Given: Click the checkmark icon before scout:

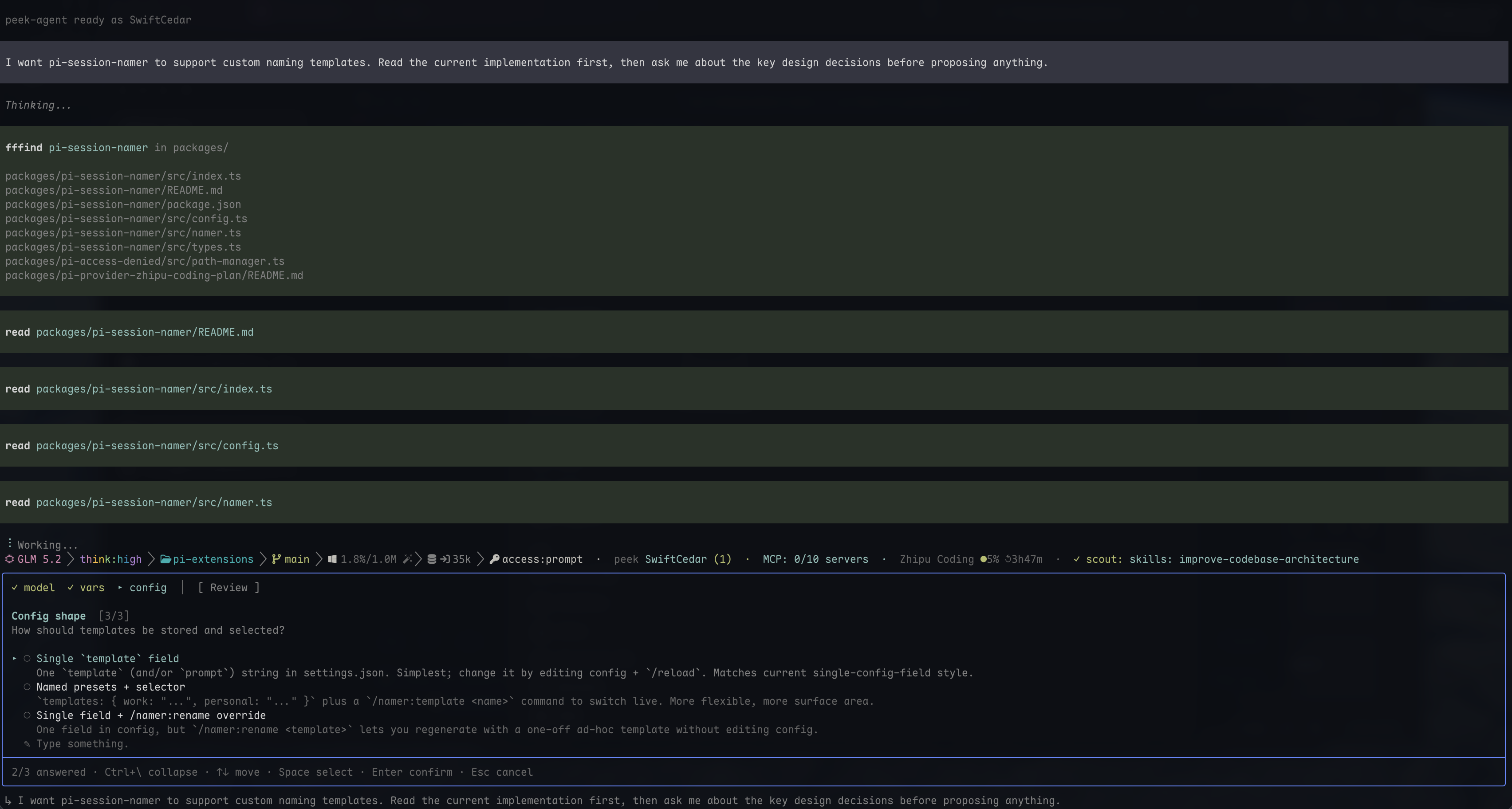Looking at the screenshot, I should point(1076,559).
